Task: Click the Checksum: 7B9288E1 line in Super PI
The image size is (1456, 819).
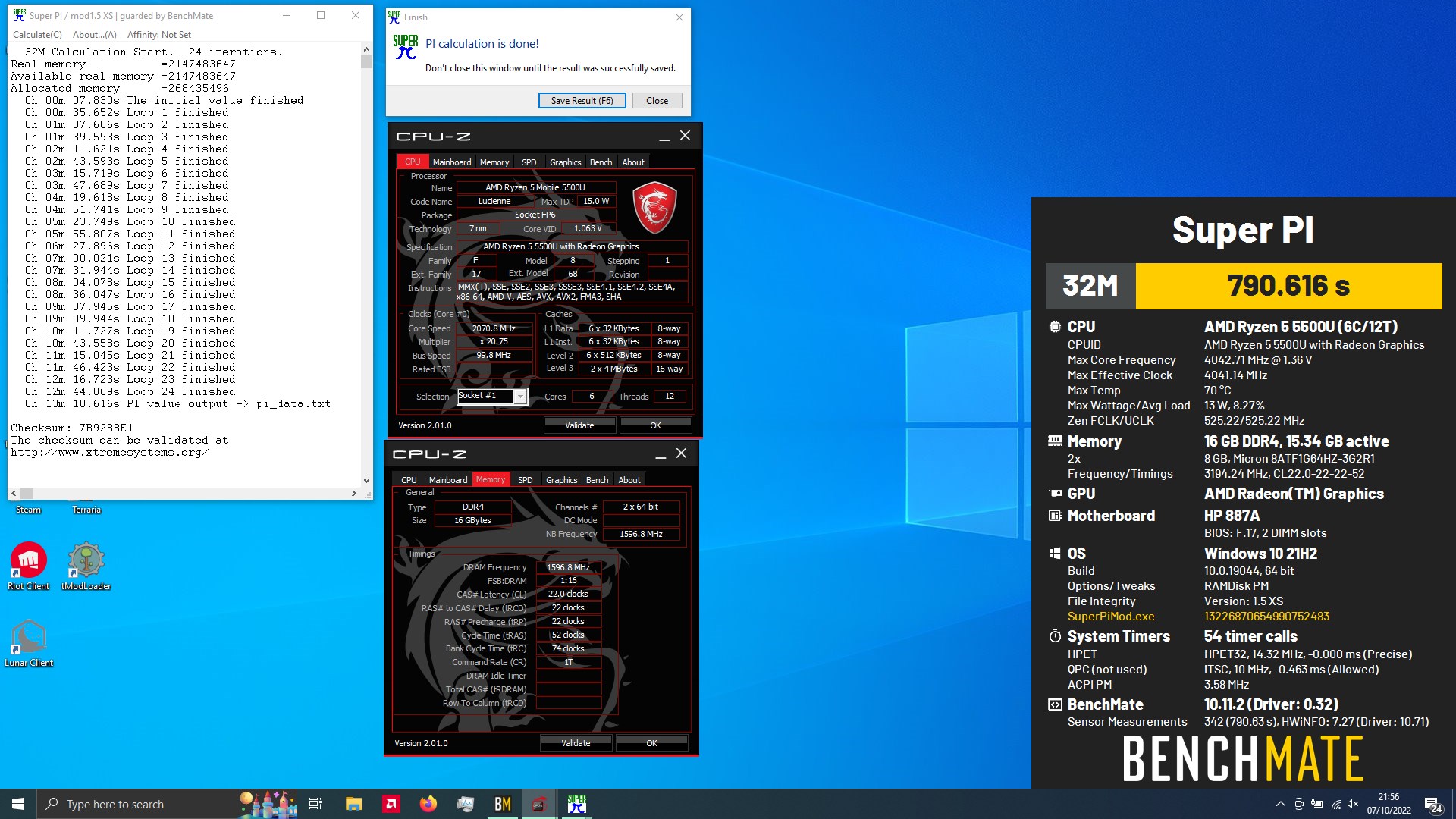Action: pos(72,428)
